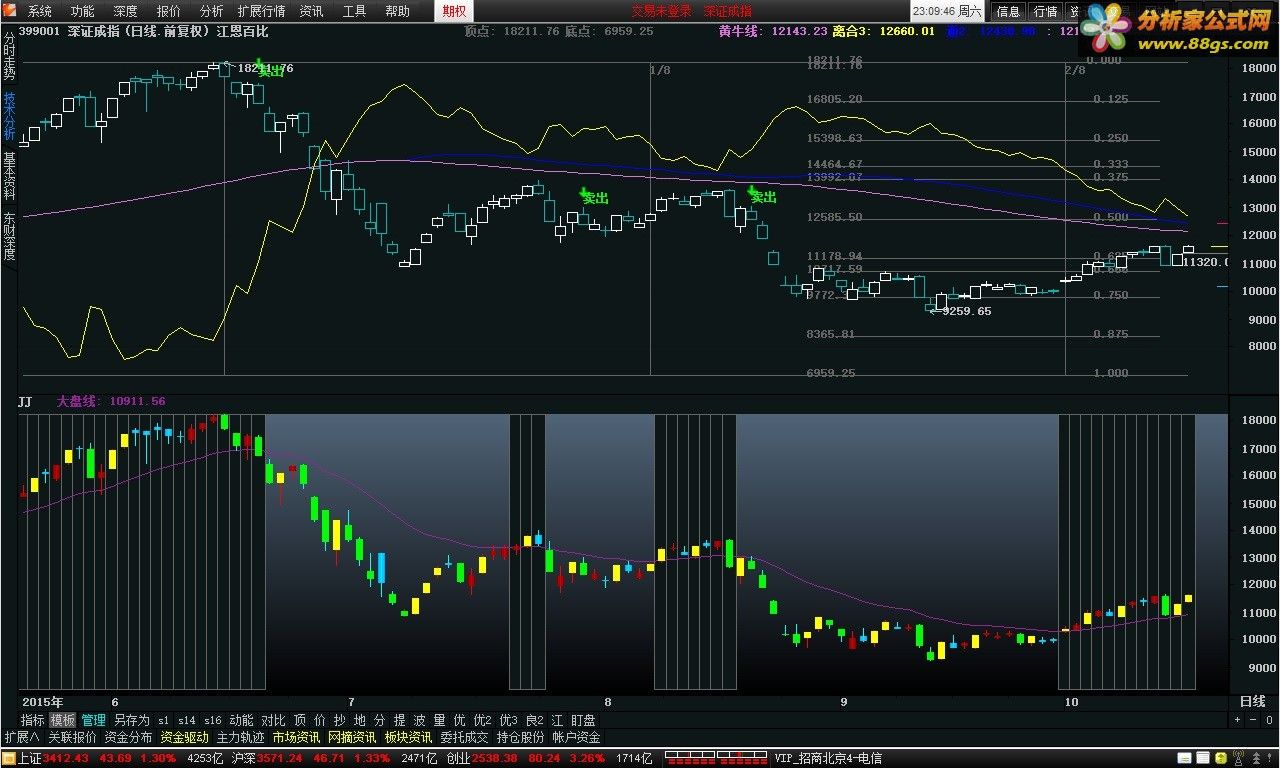Click the 模板 tab in bottom toolbar
The image size is (1280, 768).
pyautogui.click(x=62, y=720)
